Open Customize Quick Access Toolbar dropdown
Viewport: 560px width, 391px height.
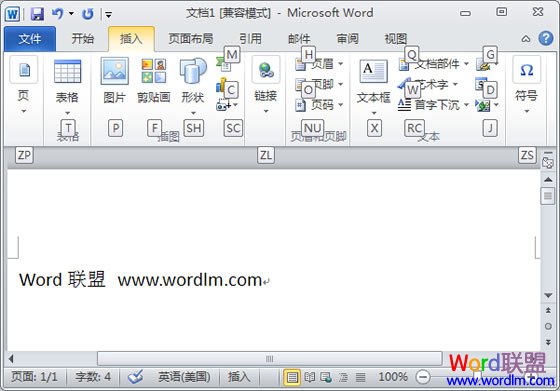109,15
